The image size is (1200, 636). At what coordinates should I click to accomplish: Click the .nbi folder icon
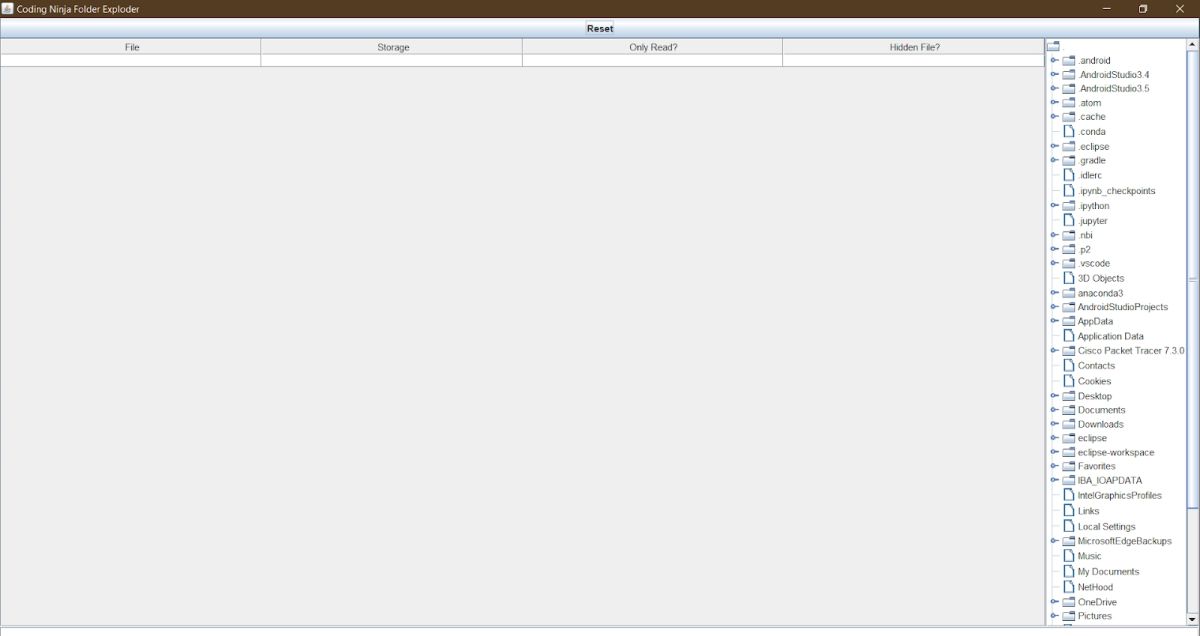[1068, 235]
